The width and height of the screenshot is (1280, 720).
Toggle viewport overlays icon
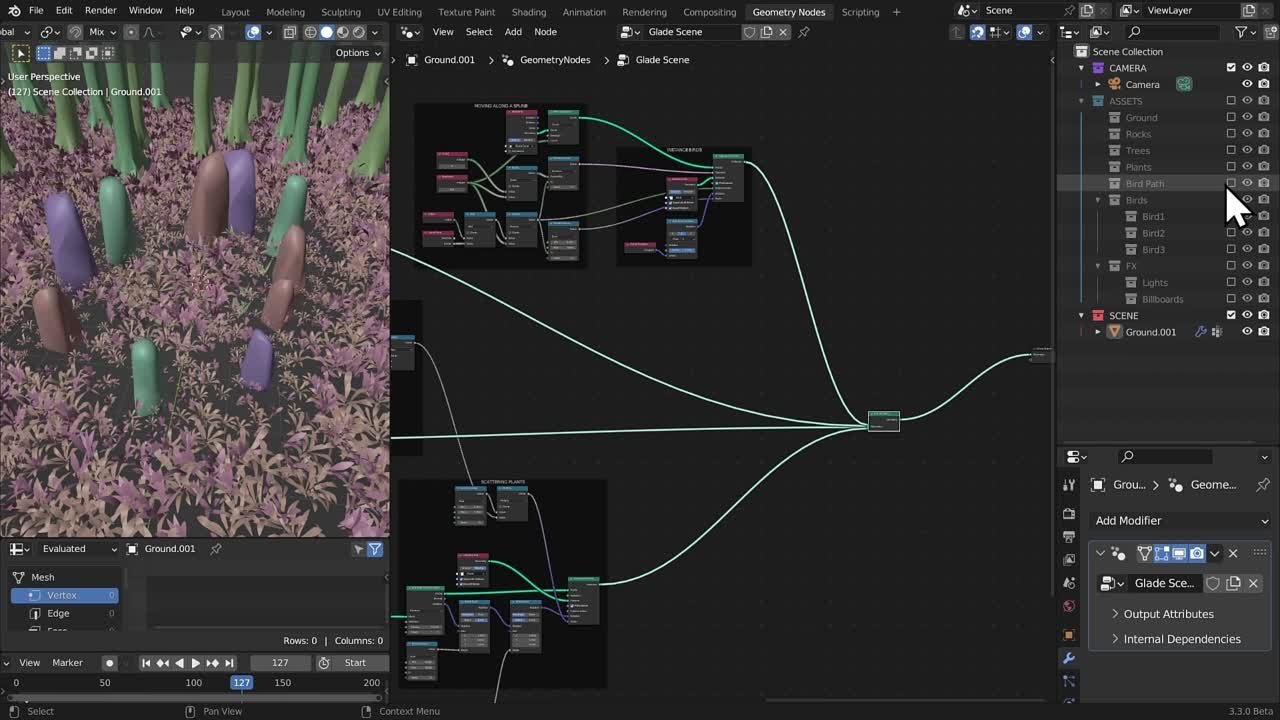click(253, 32)
